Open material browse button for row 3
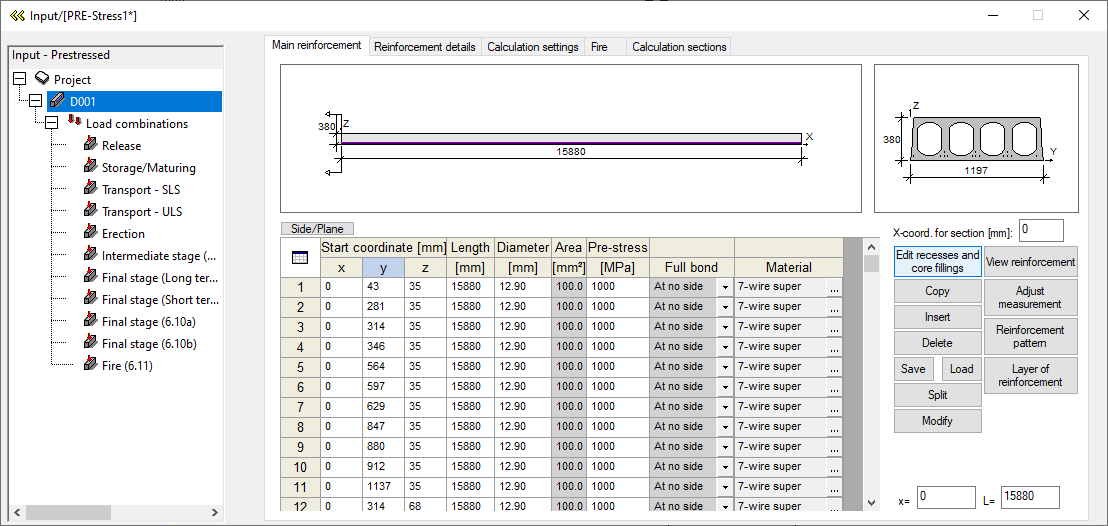Screen dimensions: 1108x526 pos(835,327)
